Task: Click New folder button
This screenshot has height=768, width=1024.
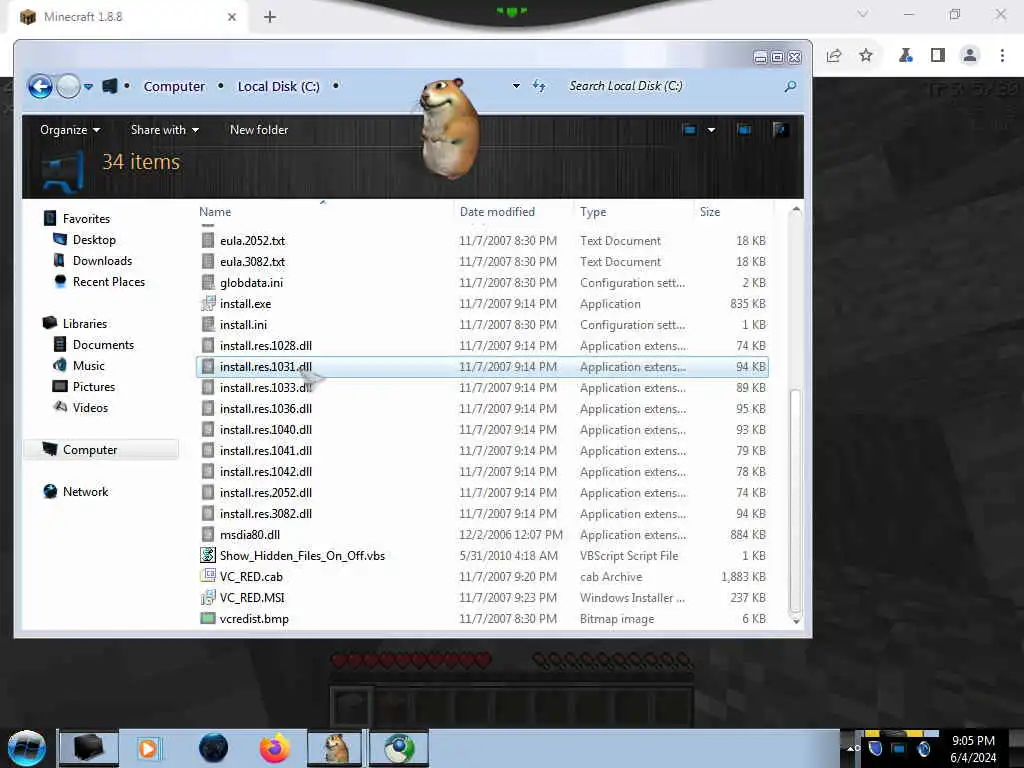Action: coord(259,130)
